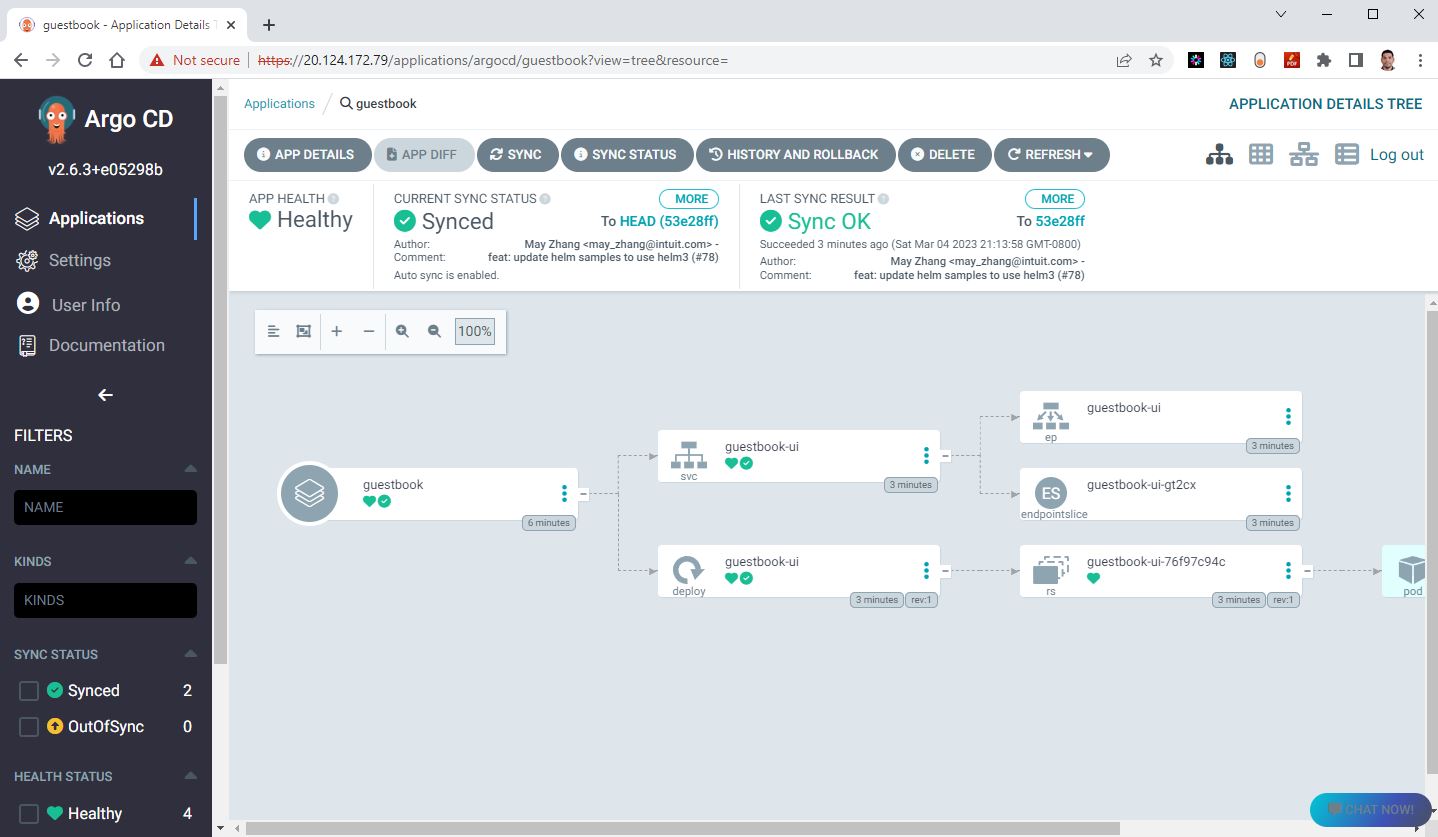
Task: Open Settings in the sidebar
Action: (x=80, y=260)
